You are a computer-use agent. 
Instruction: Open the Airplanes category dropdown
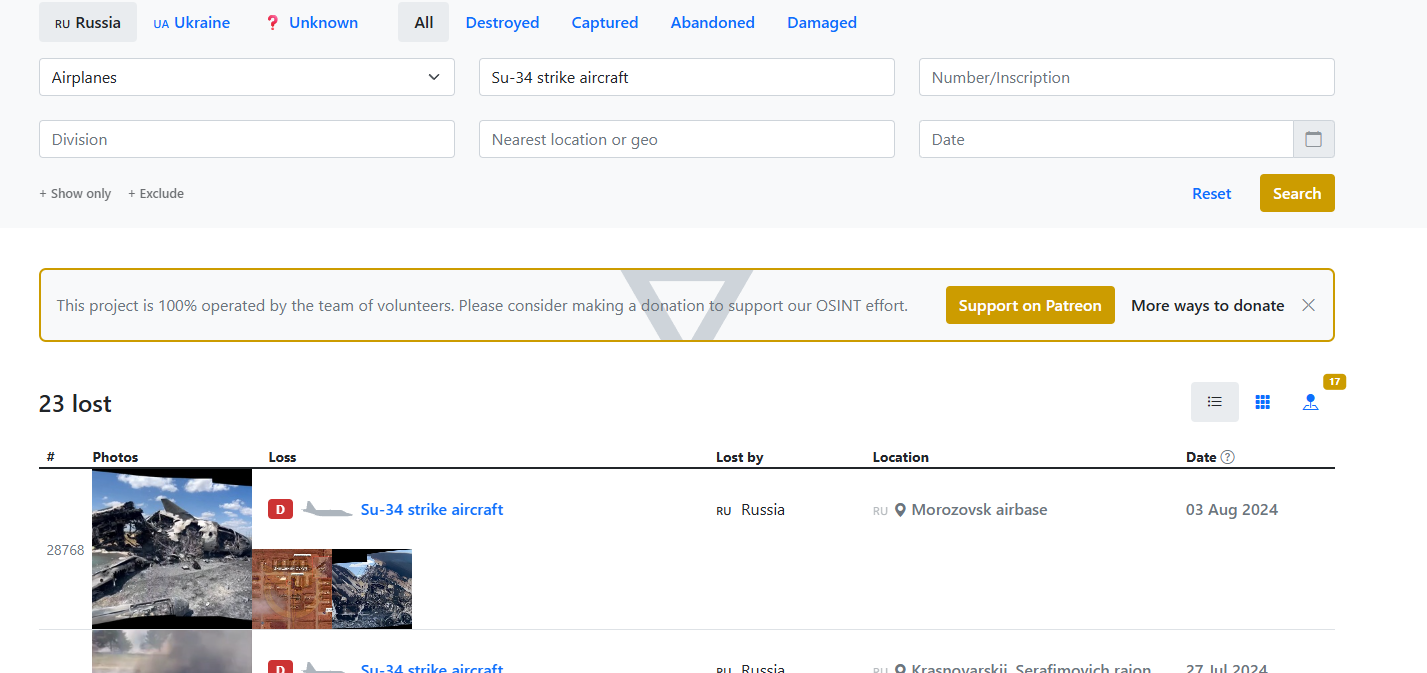247,77
